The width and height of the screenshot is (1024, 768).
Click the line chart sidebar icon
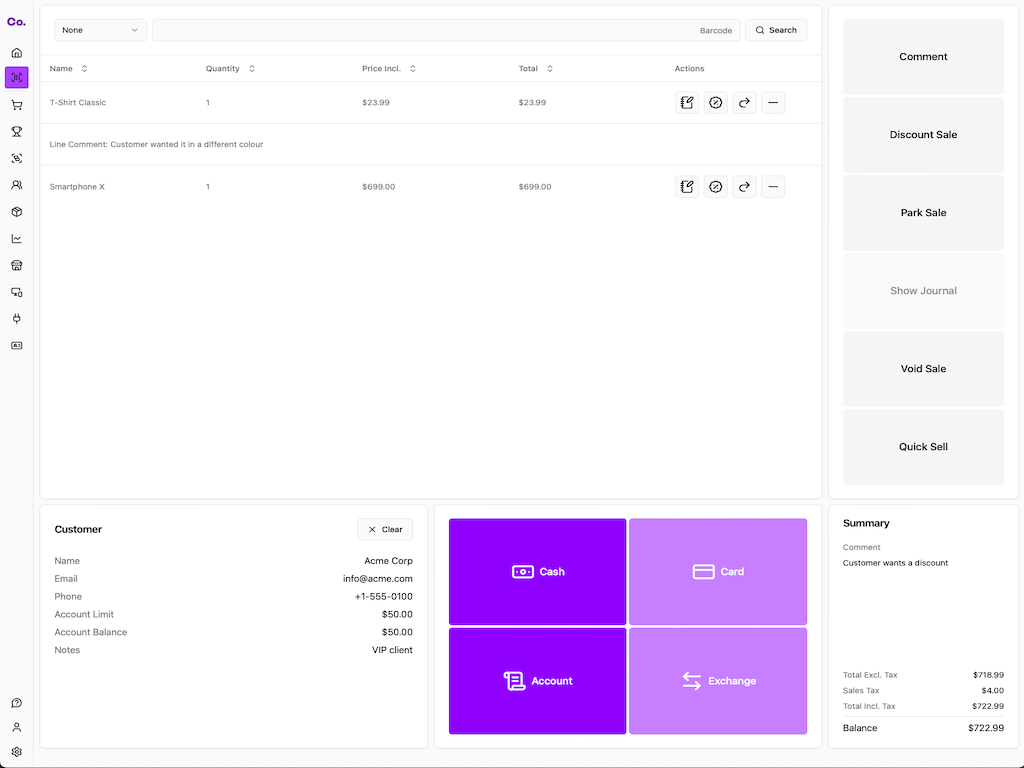pyautogui.click(x=16, y=238)
